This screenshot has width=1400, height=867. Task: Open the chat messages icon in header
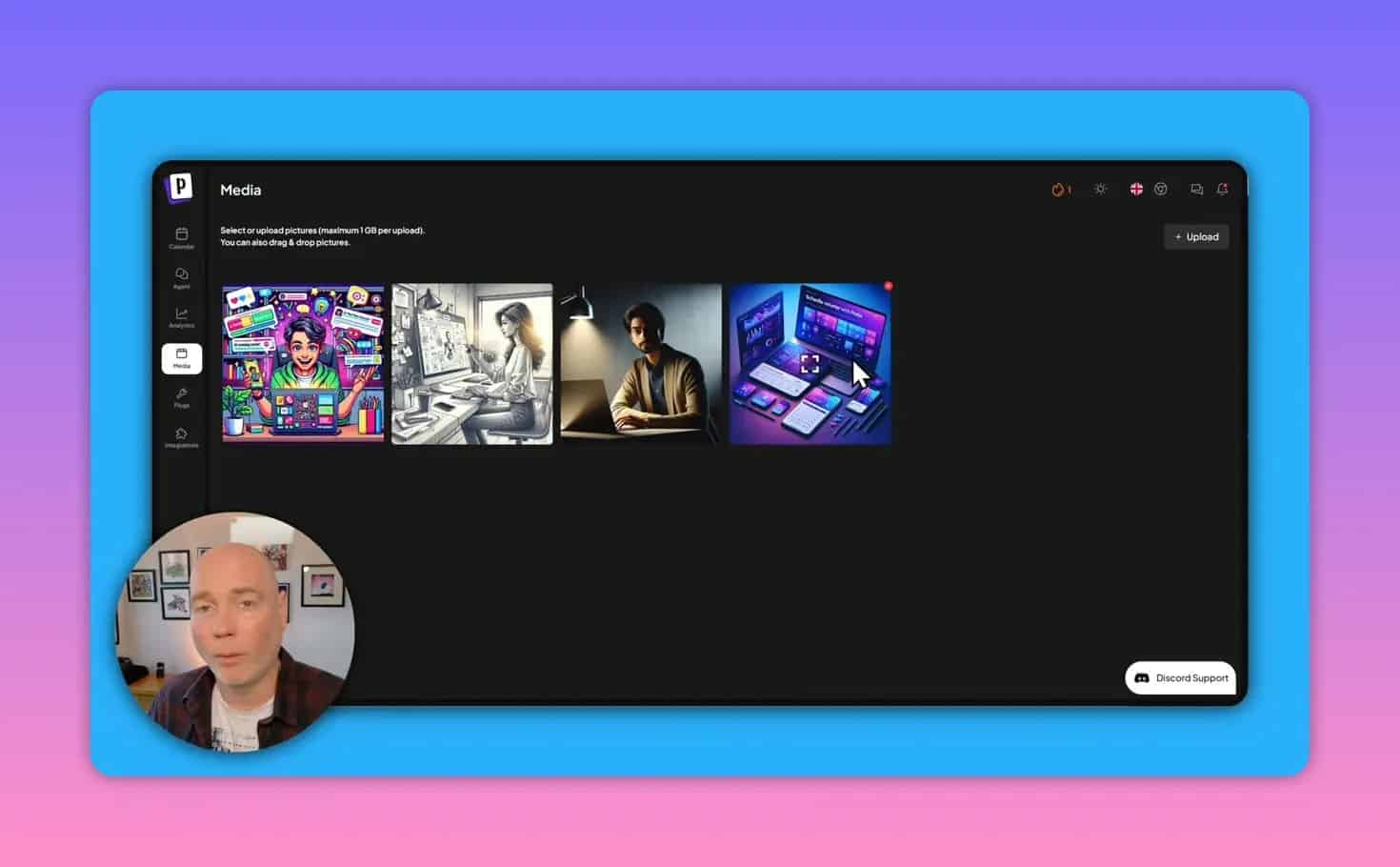tap(1197, 190)
